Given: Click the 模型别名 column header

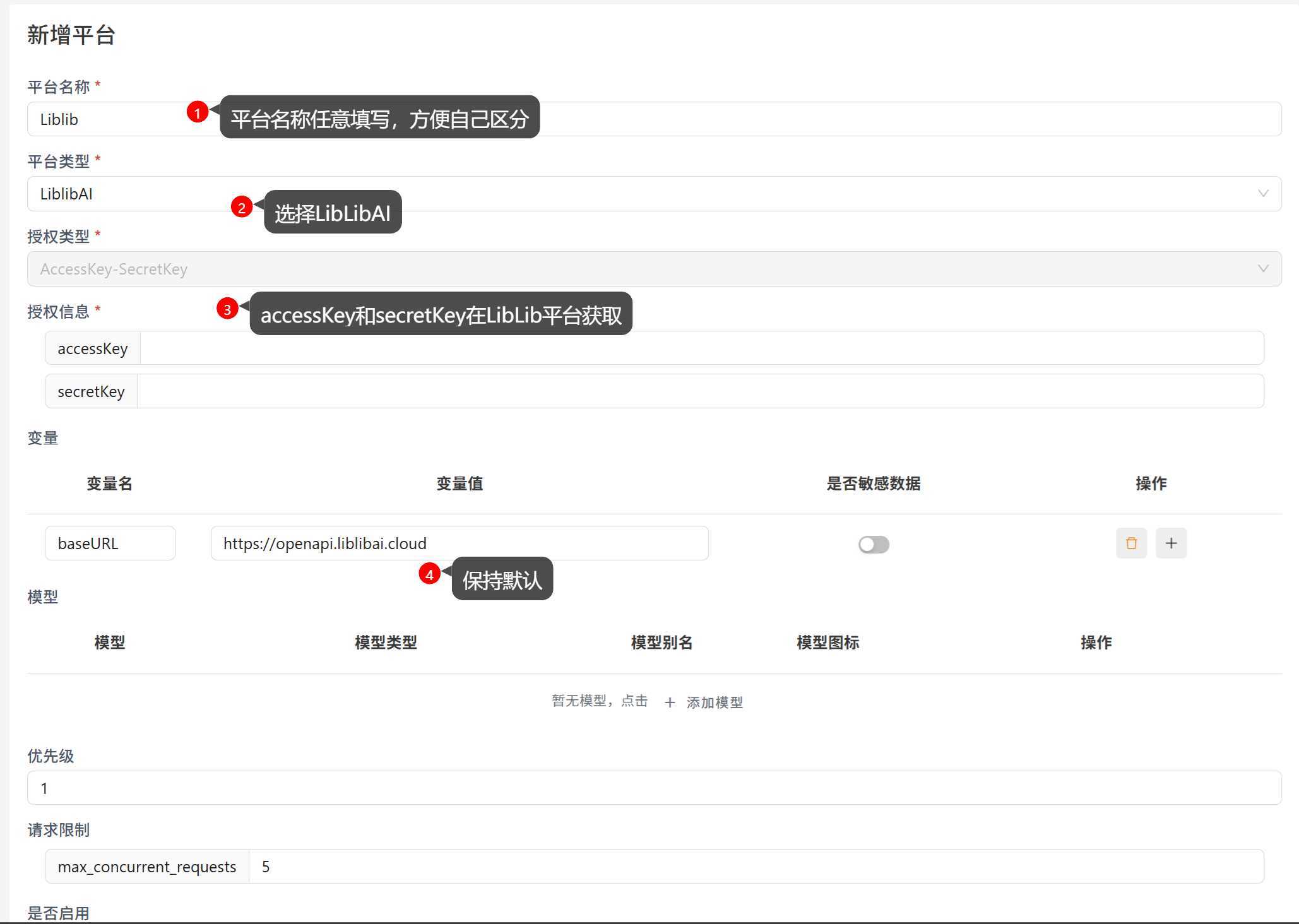Looking at the screenshot, I should (x=661, y=643).
